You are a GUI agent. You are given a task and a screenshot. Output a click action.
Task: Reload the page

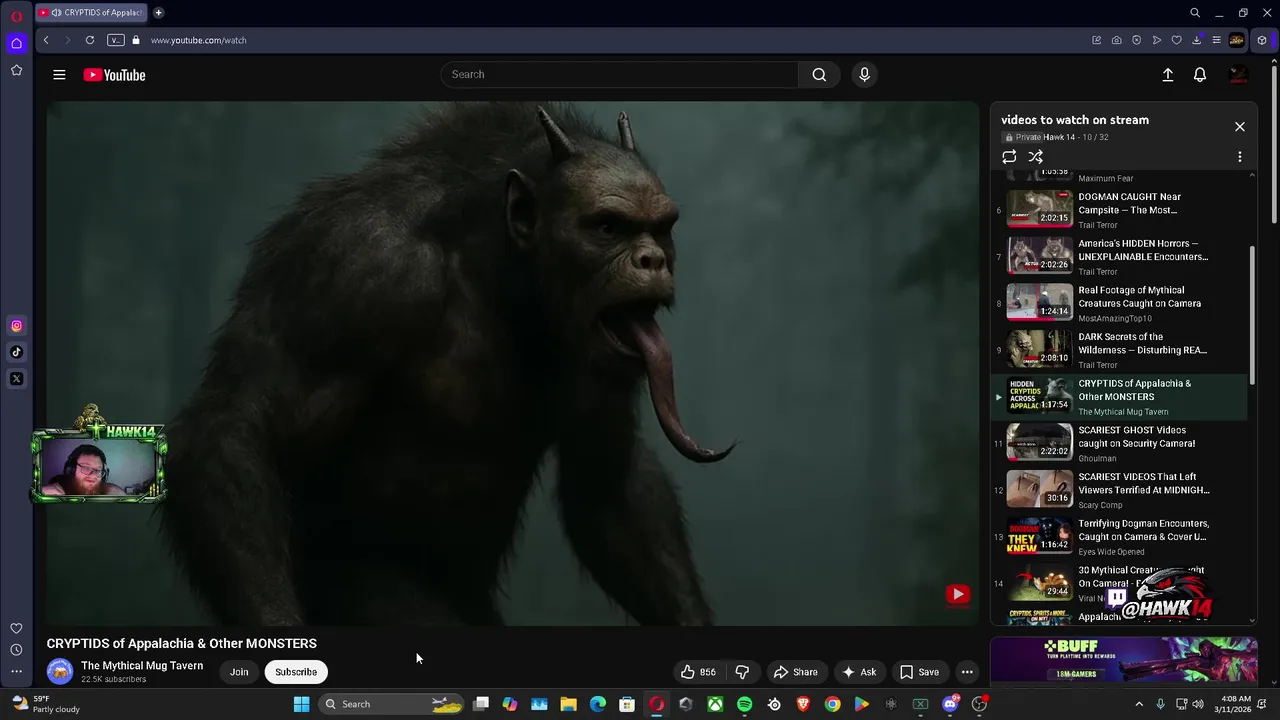(90, 40)
